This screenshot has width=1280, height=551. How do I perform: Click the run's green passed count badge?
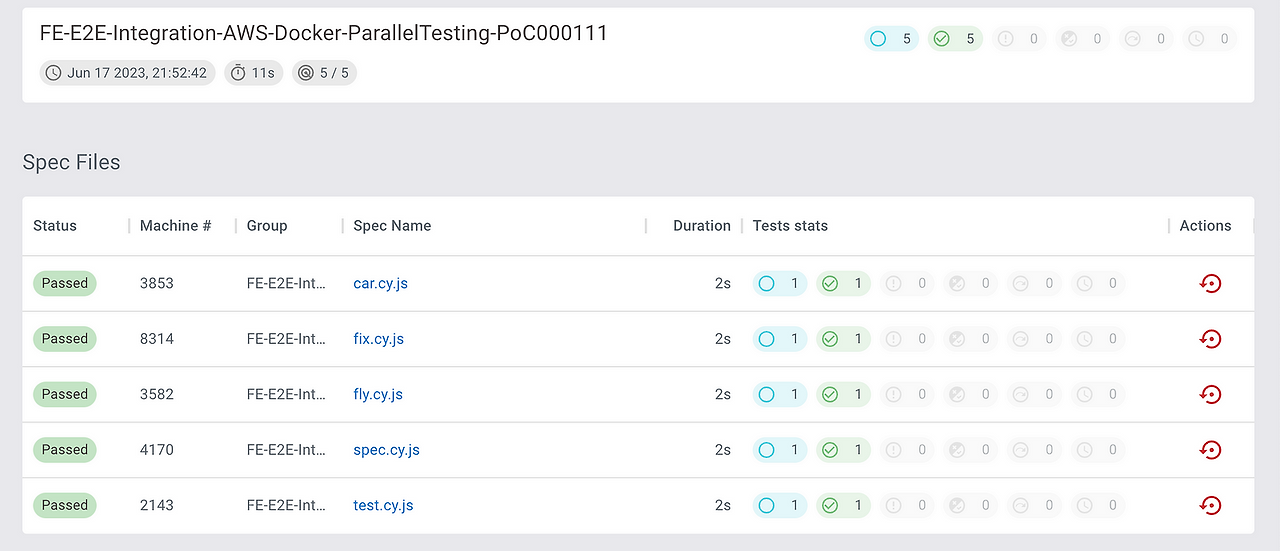(955, 39)
